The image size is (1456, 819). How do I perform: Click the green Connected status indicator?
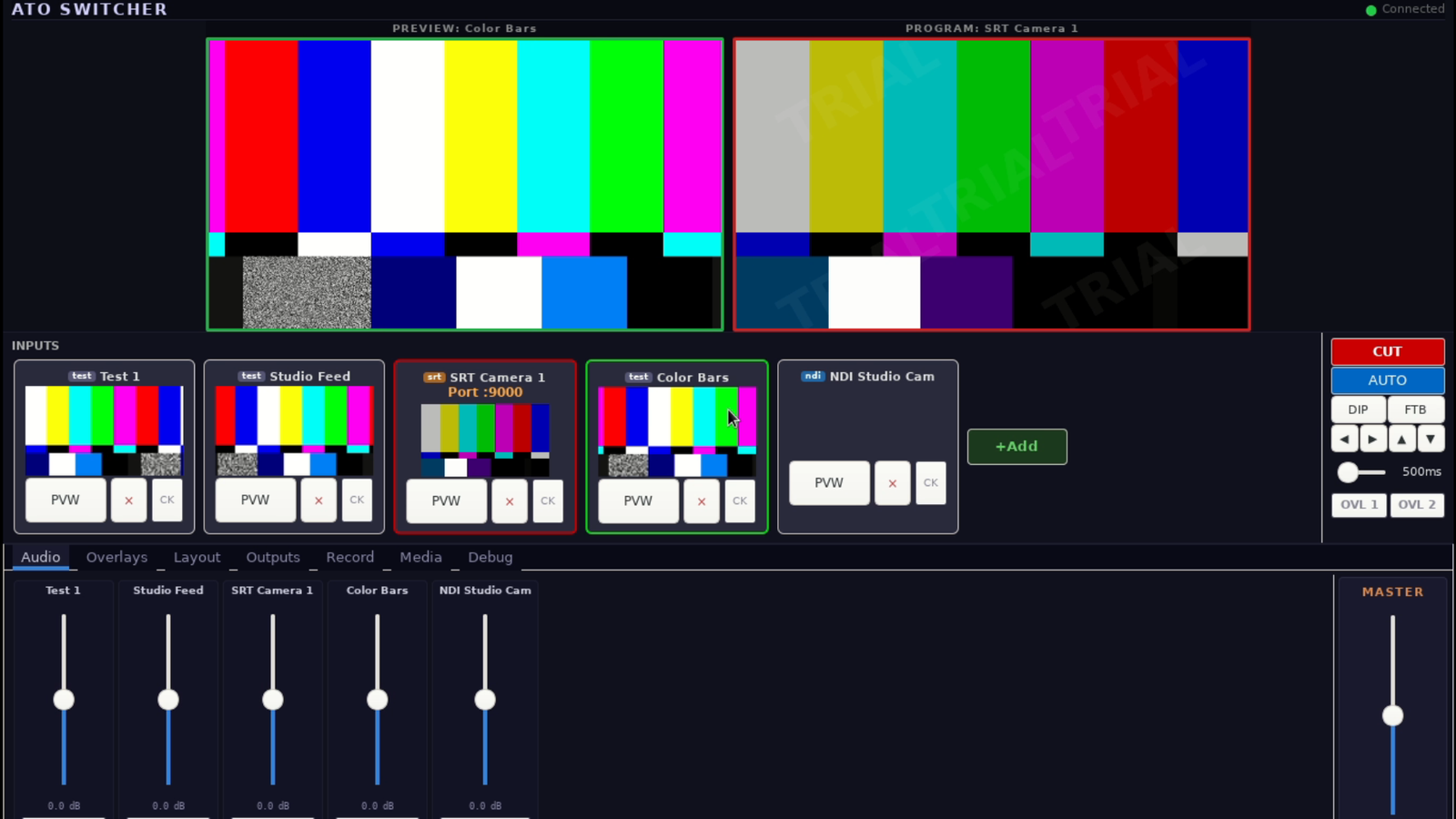coord(1370,9)
